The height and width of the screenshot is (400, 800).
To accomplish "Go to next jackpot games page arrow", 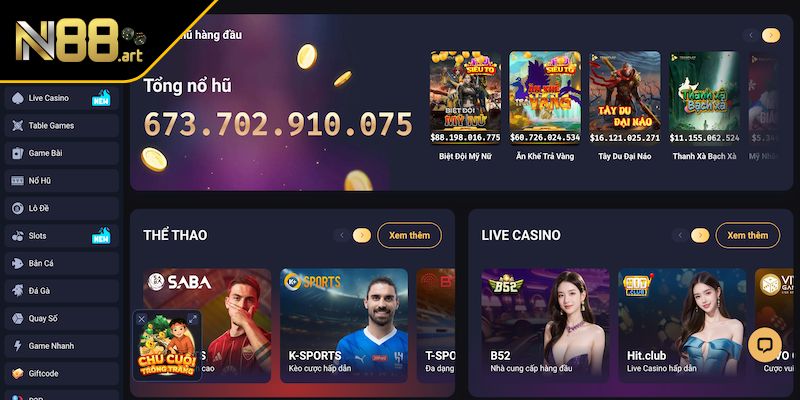I will [771, 35].
